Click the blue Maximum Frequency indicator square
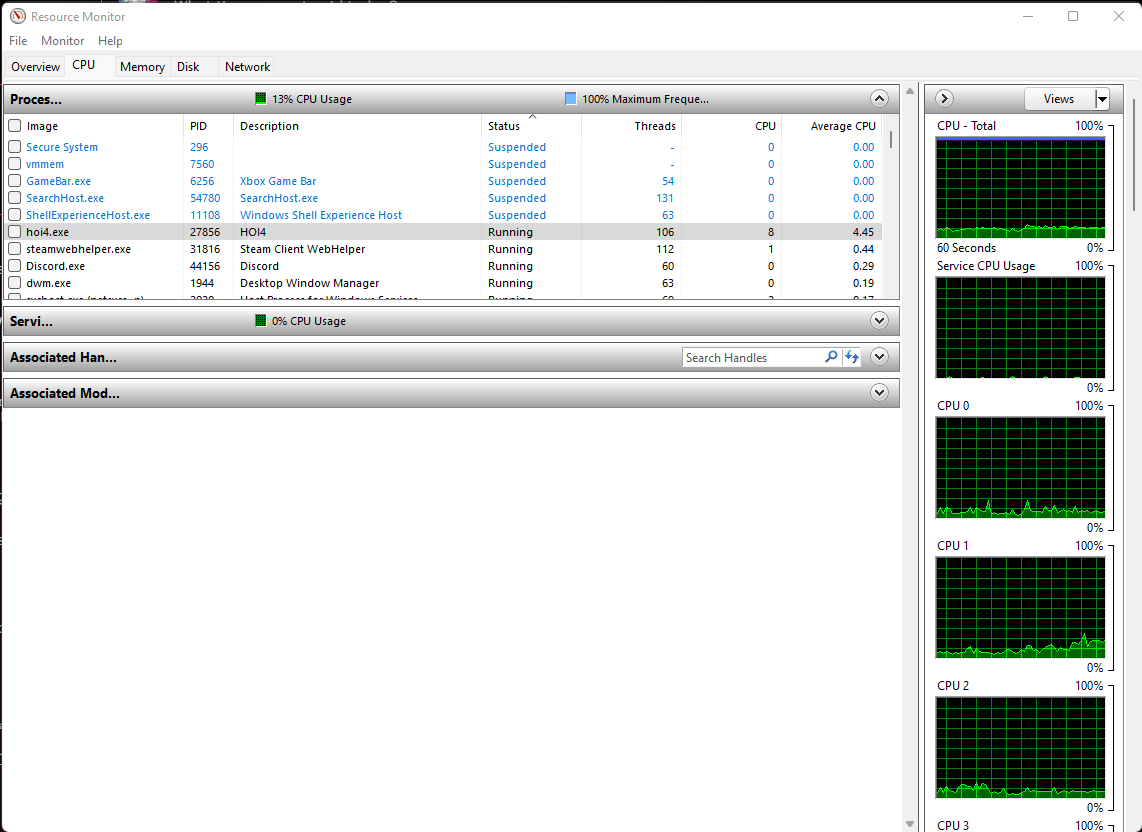Screen dimensions: 1142x832 click(x=570, y=99)
